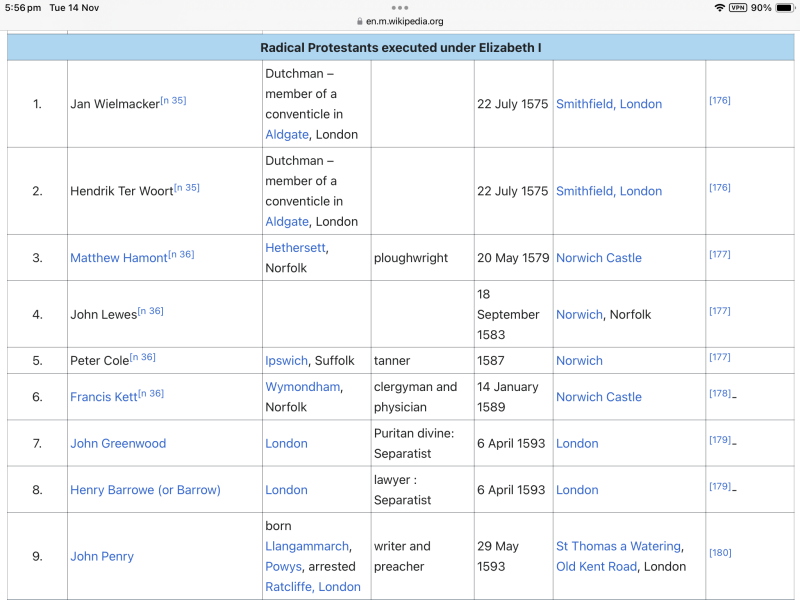Select Francis Kett's article link
The height and width of the screenshot is (600, 800).
(x=104, y=396)
